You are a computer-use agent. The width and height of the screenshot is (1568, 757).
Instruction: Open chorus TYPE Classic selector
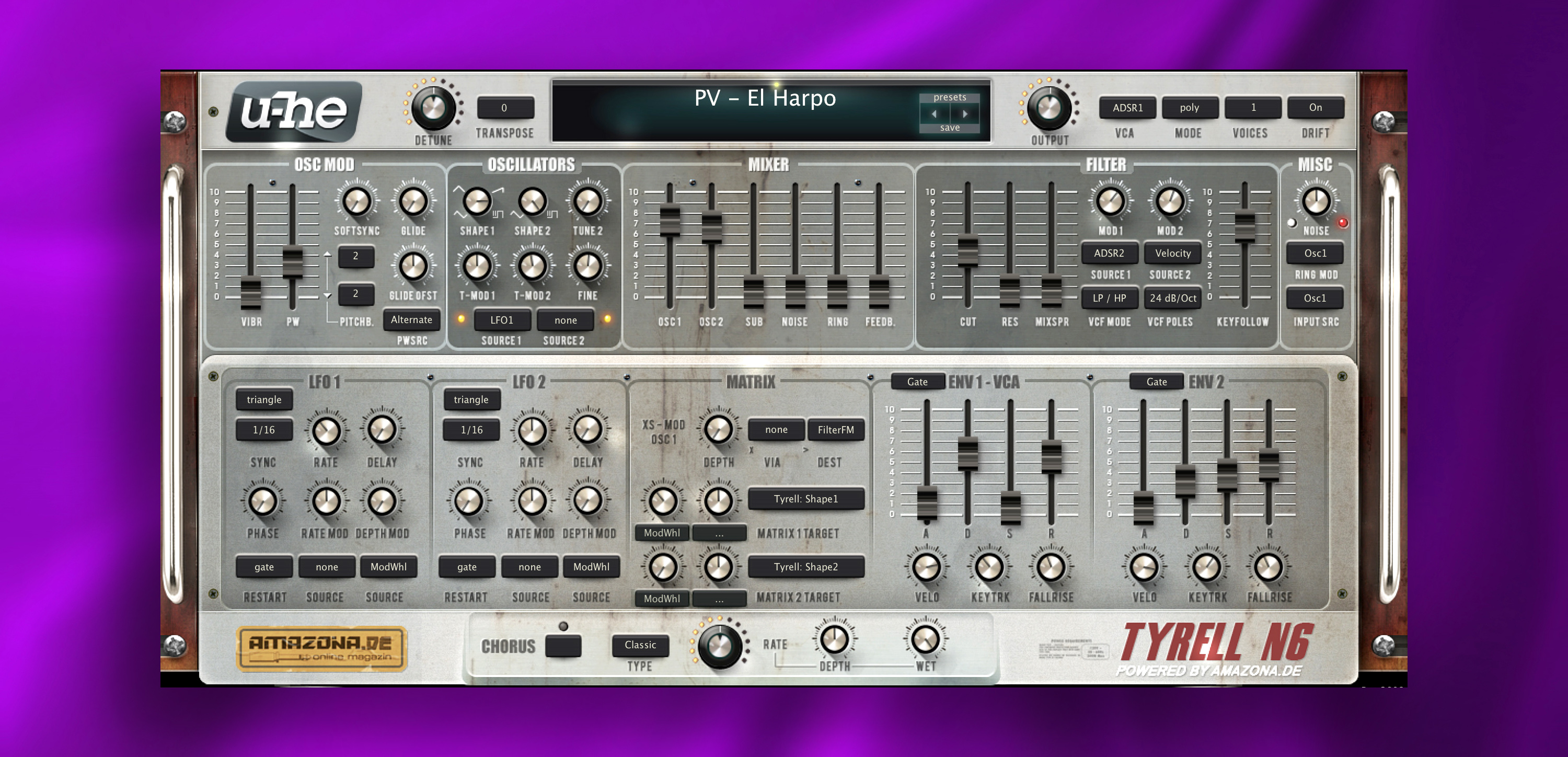coord(640,645)
